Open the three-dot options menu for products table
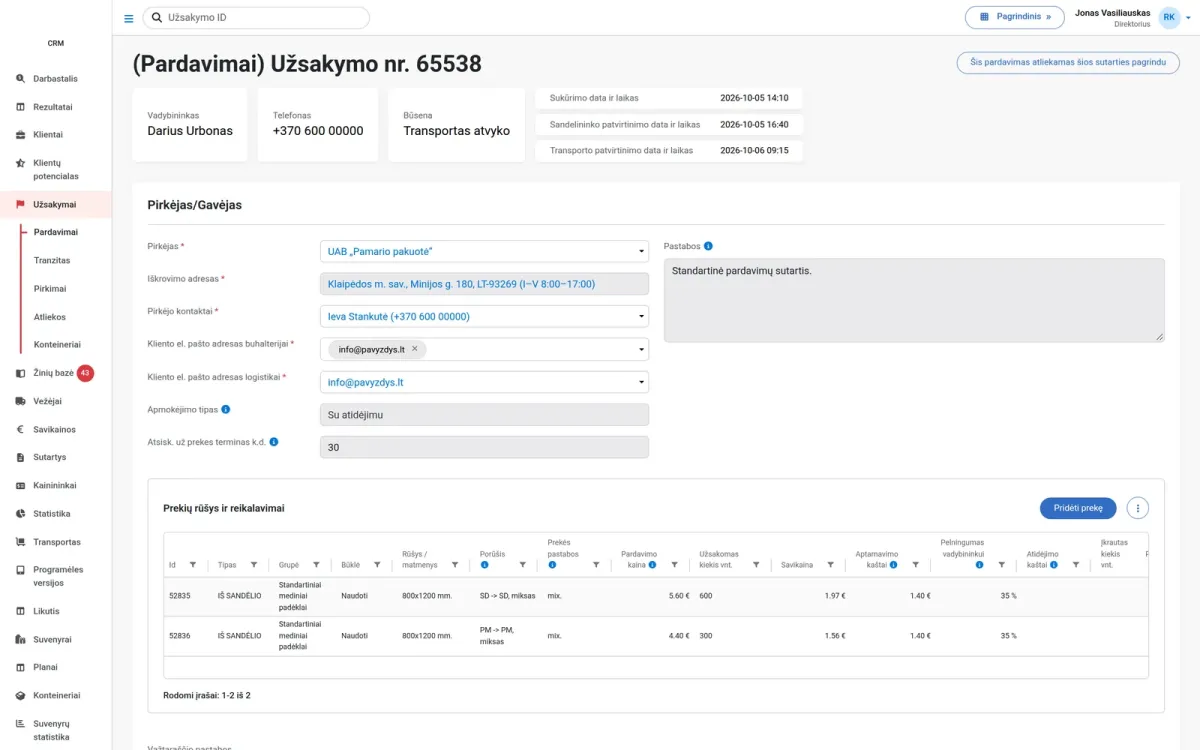 (x=1137, y=508)
